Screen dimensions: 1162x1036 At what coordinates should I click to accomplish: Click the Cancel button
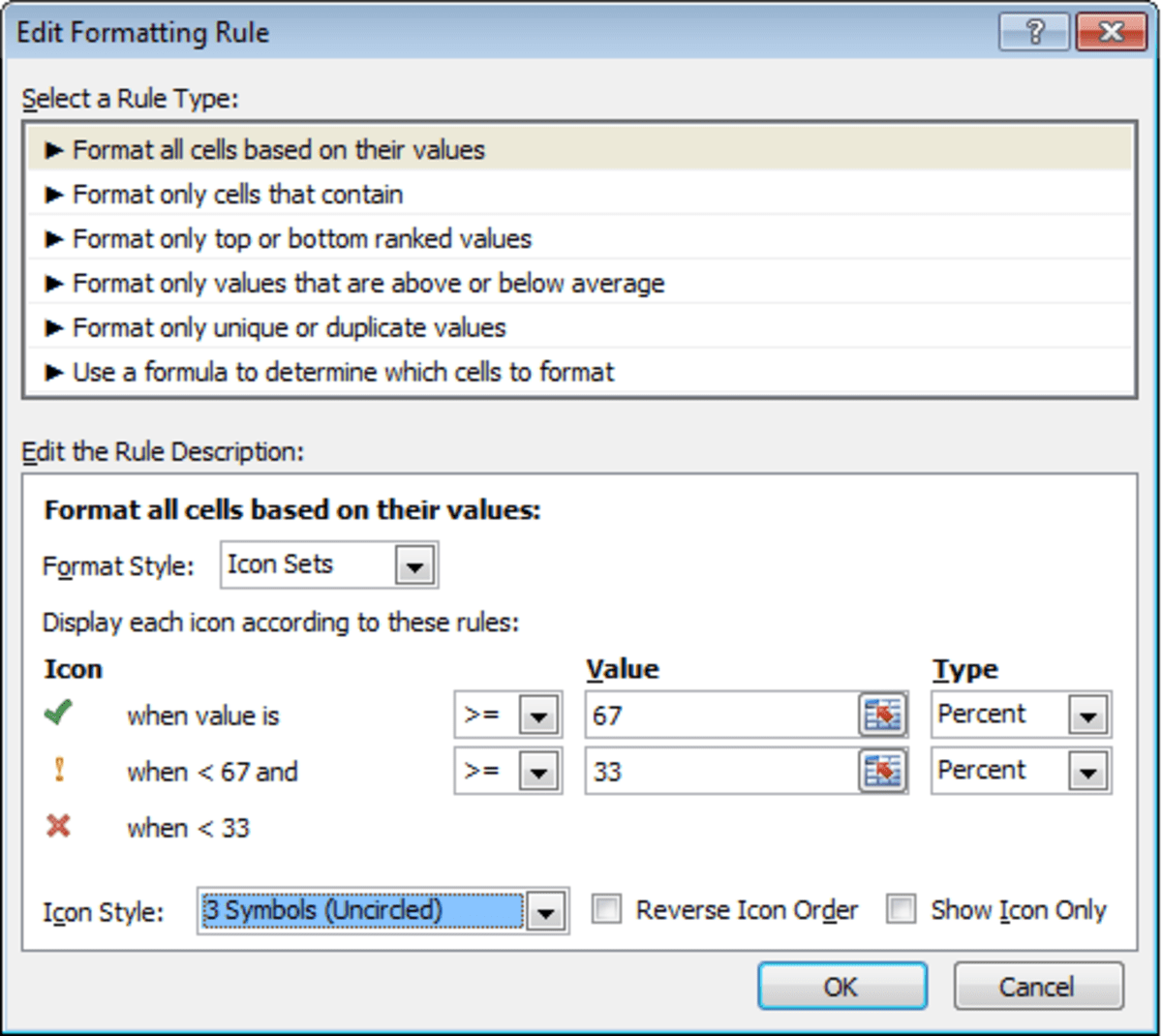click(x=1038, y=986)
